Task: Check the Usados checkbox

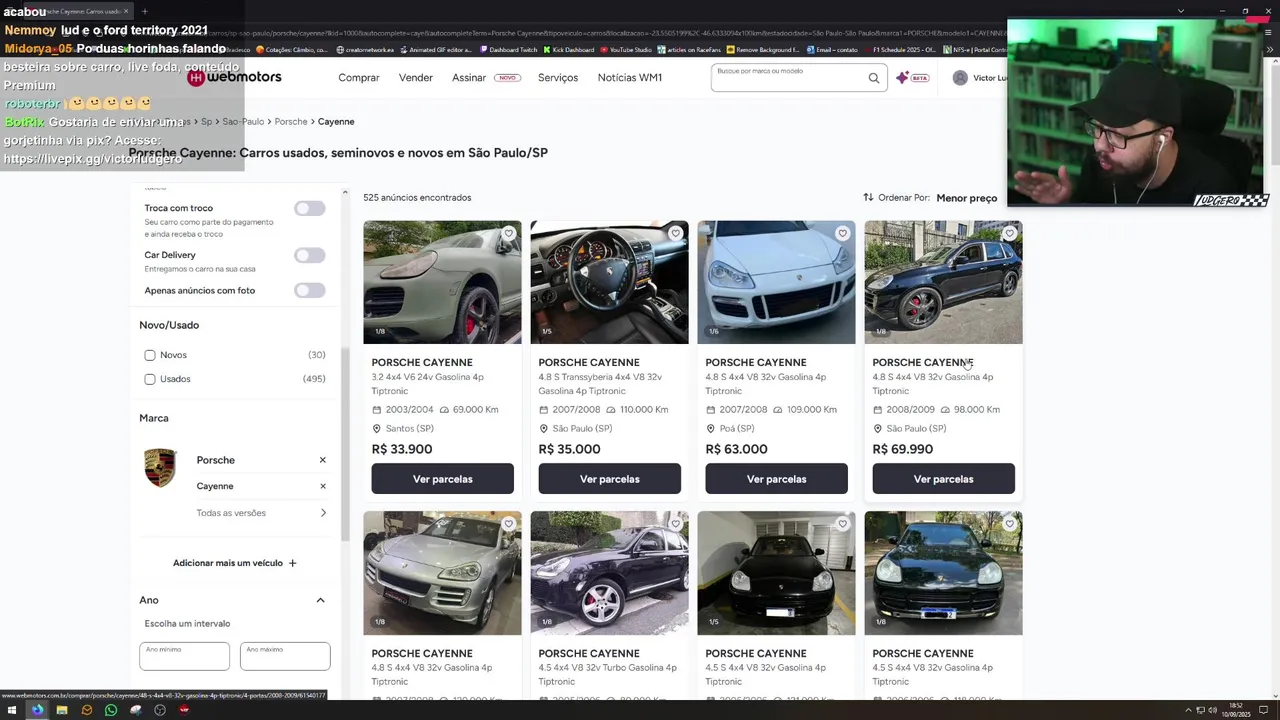Action: click(x=150, y=379)
